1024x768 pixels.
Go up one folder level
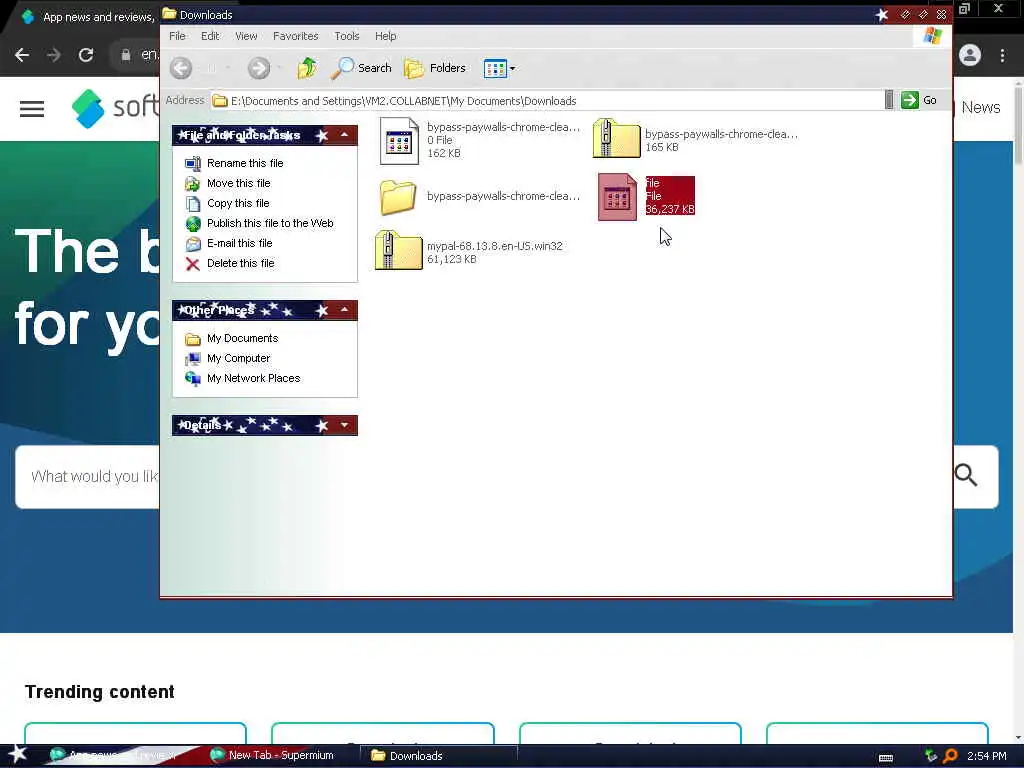(308, 68)
